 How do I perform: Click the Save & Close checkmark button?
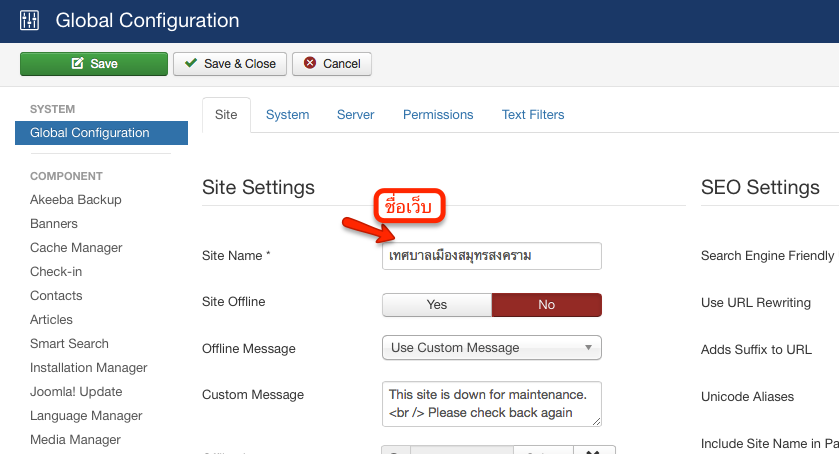[x=230, y=64]
